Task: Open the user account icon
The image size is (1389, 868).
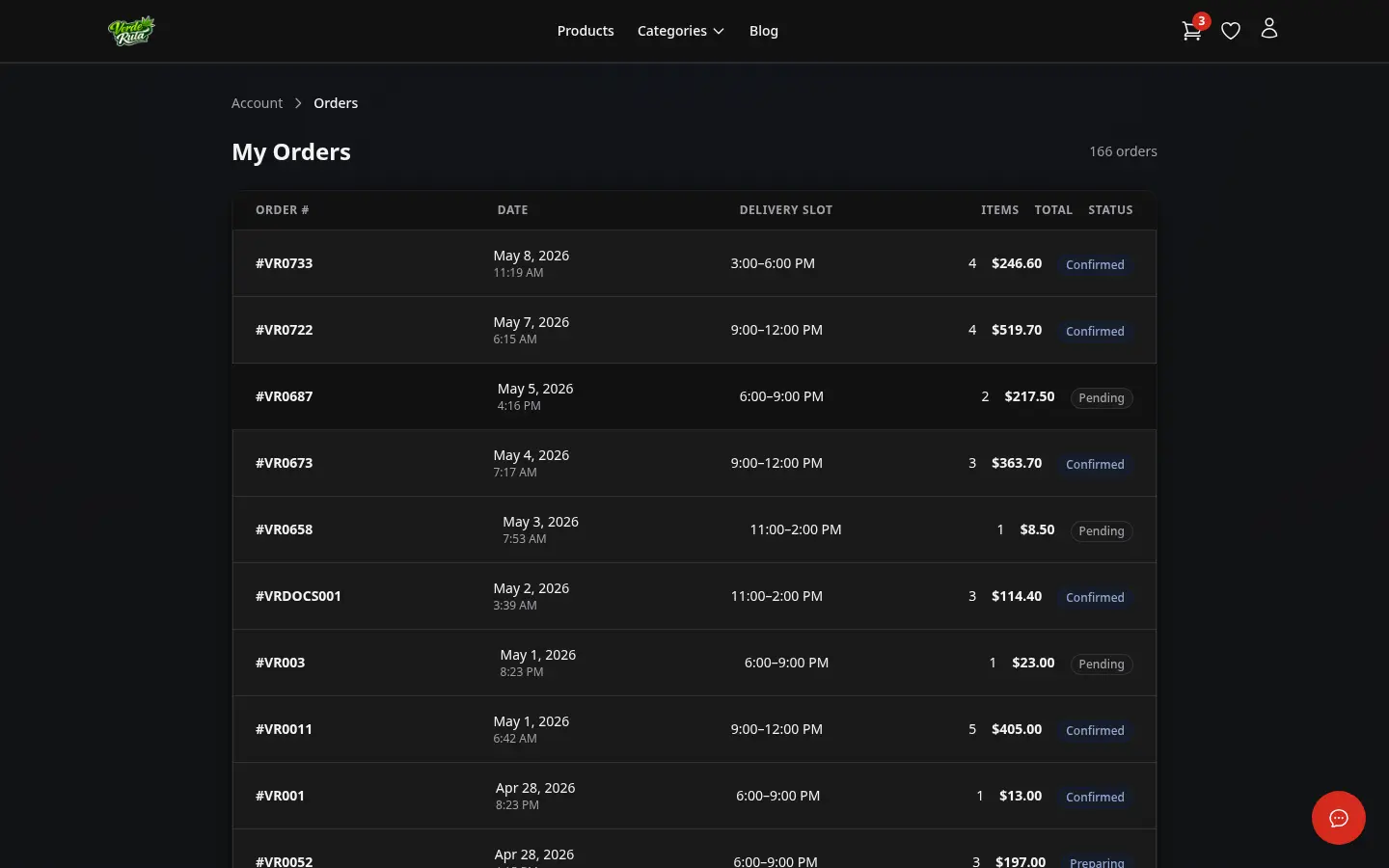Action: click(1269, 29)
